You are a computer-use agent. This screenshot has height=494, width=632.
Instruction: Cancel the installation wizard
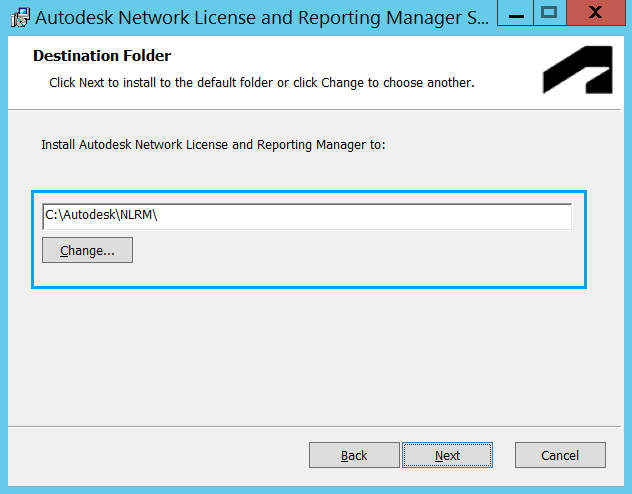(560, 456)
